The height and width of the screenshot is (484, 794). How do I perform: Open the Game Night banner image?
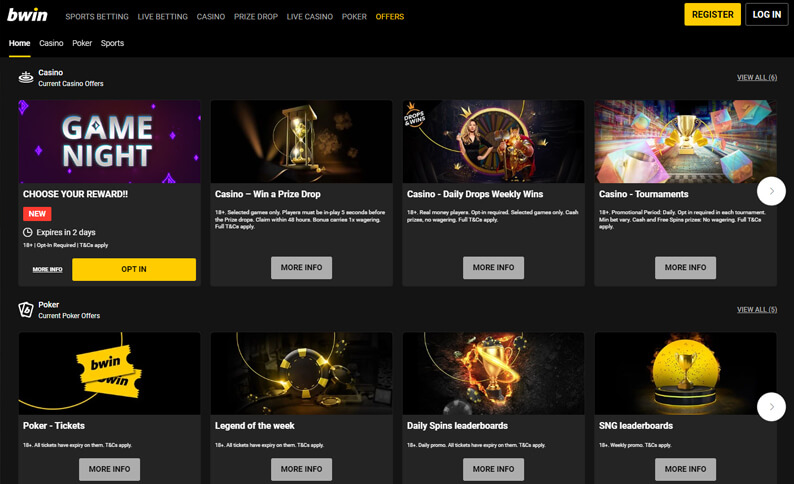pyautogui.click(x=109, y=141)
